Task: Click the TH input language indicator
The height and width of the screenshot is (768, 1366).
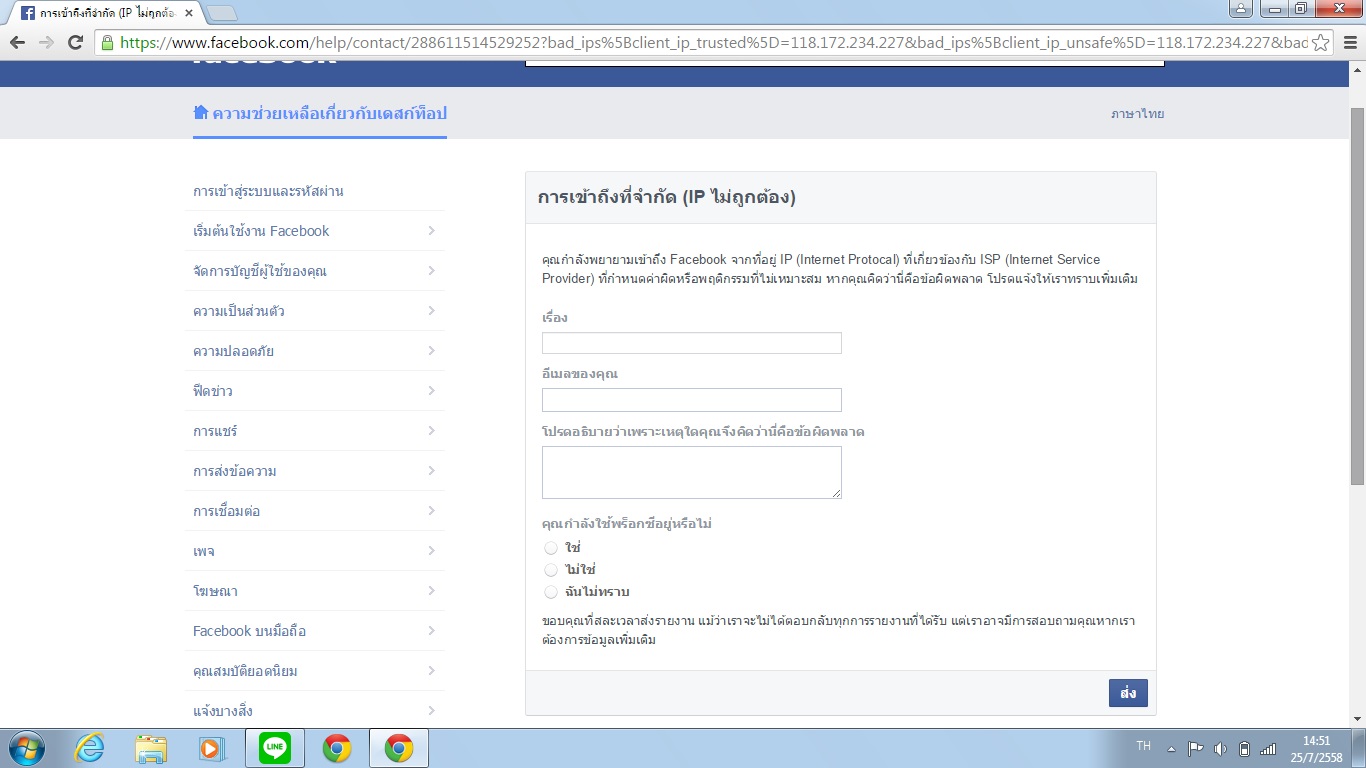Action: pyautogui.click(x=1144, y=746)
